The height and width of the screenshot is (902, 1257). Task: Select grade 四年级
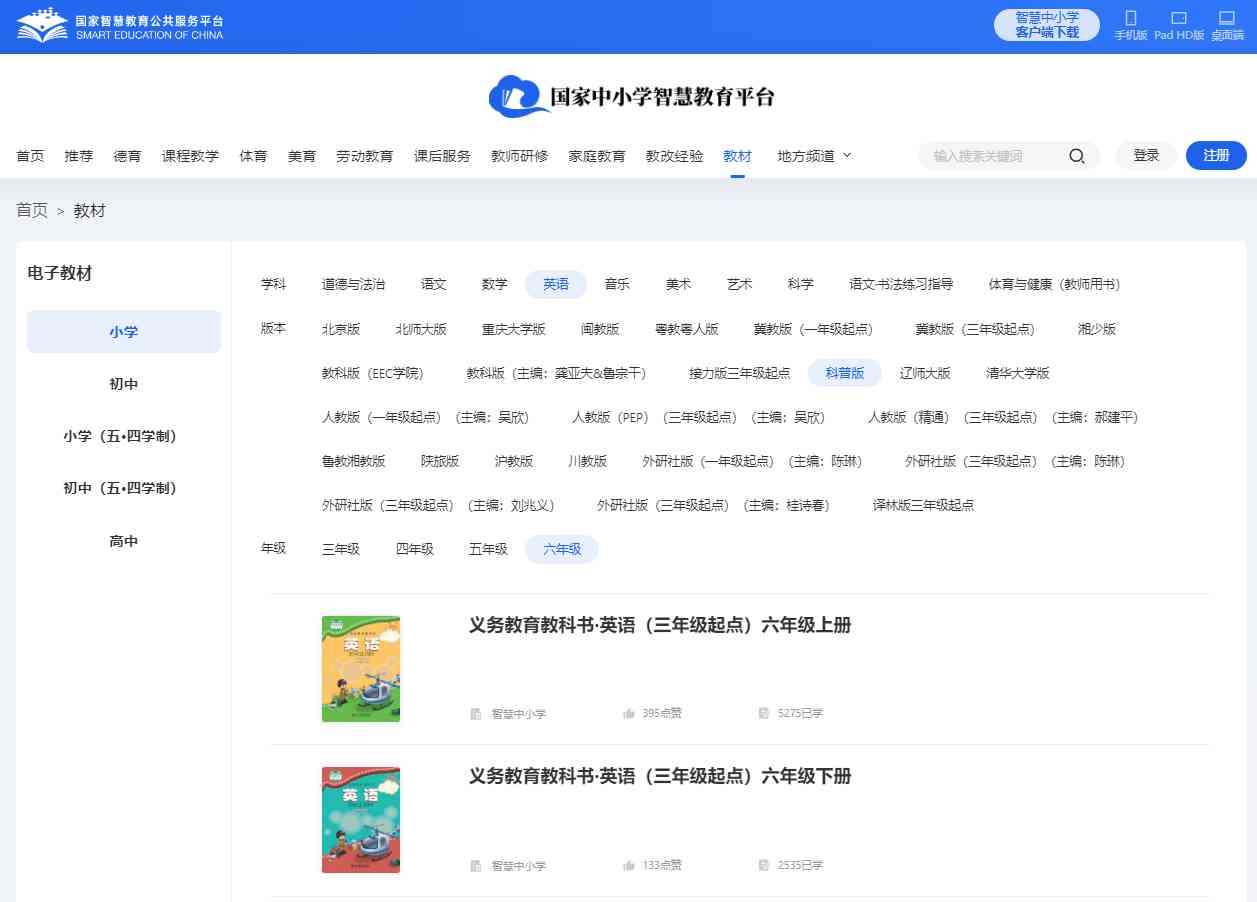pos(415,549)
